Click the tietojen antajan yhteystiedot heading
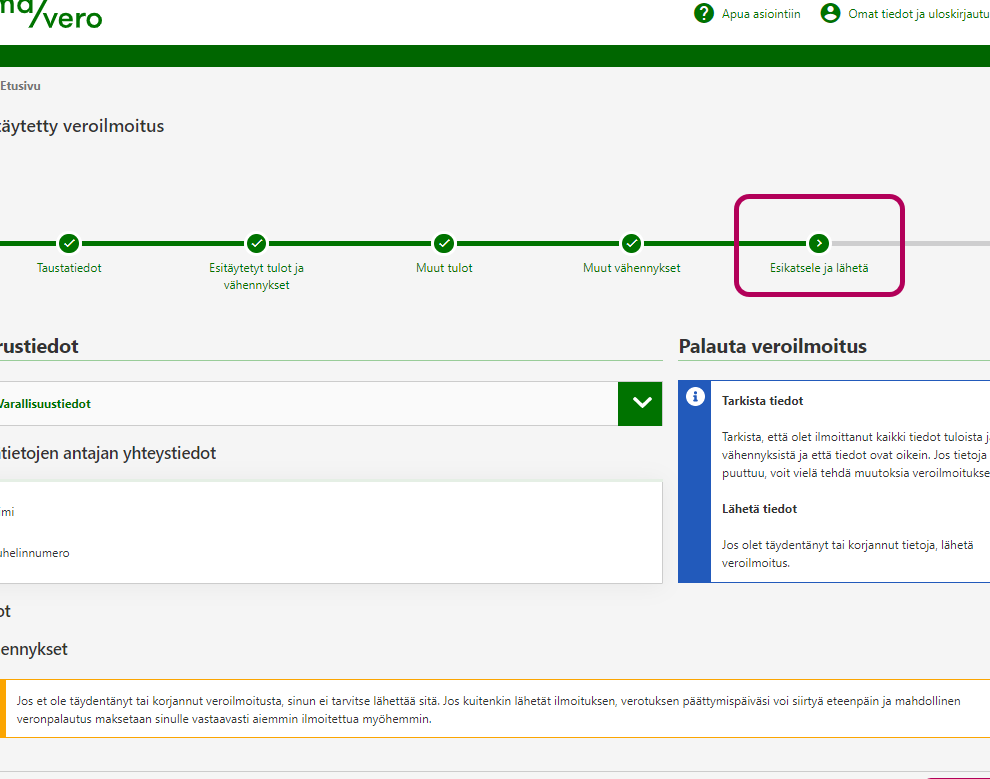This screenshot has width=990, height=779. point(108,453)
